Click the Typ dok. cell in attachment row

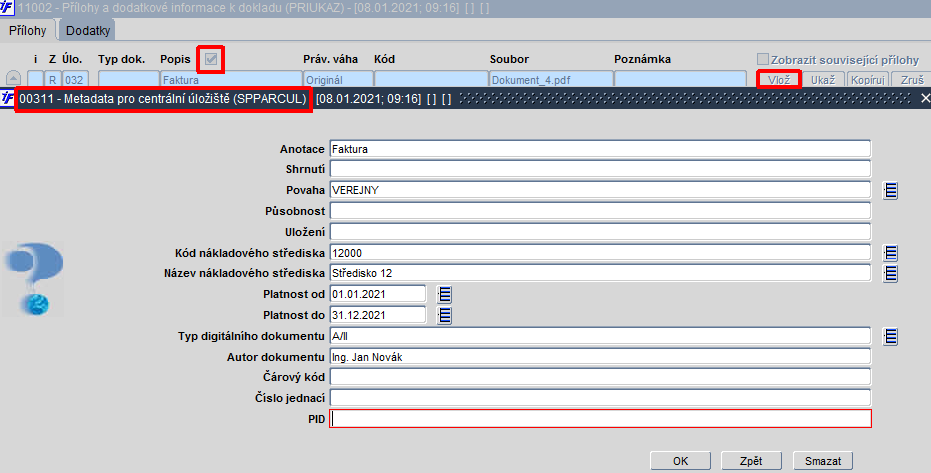128,80
